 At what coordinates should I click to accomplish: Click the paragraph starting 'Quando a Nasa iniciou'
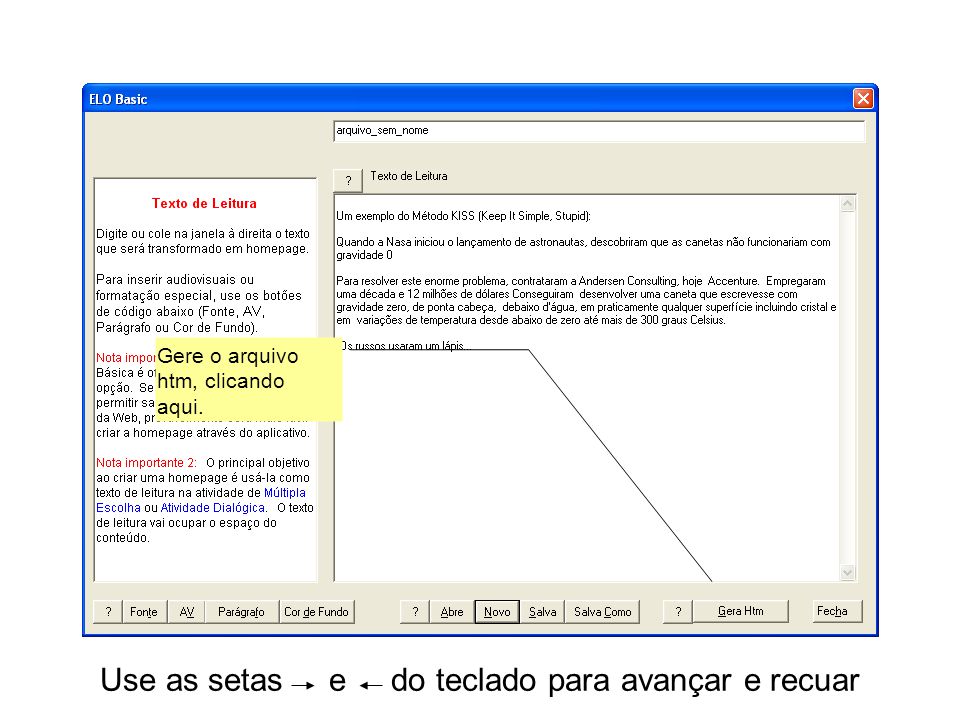click(583, 249)
